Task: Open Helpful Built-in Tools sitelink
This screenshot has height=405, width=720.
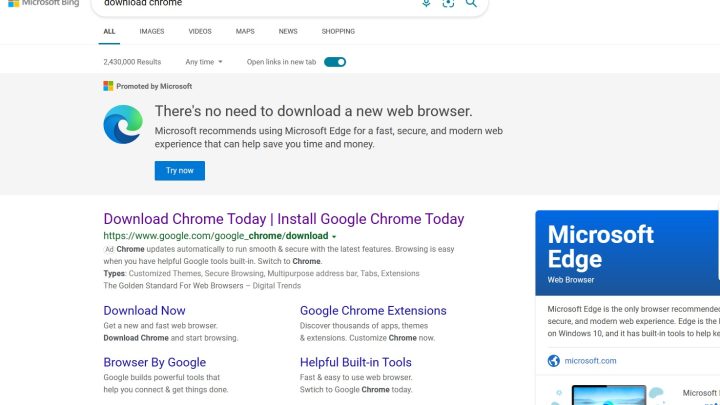Action: point(356,362)
